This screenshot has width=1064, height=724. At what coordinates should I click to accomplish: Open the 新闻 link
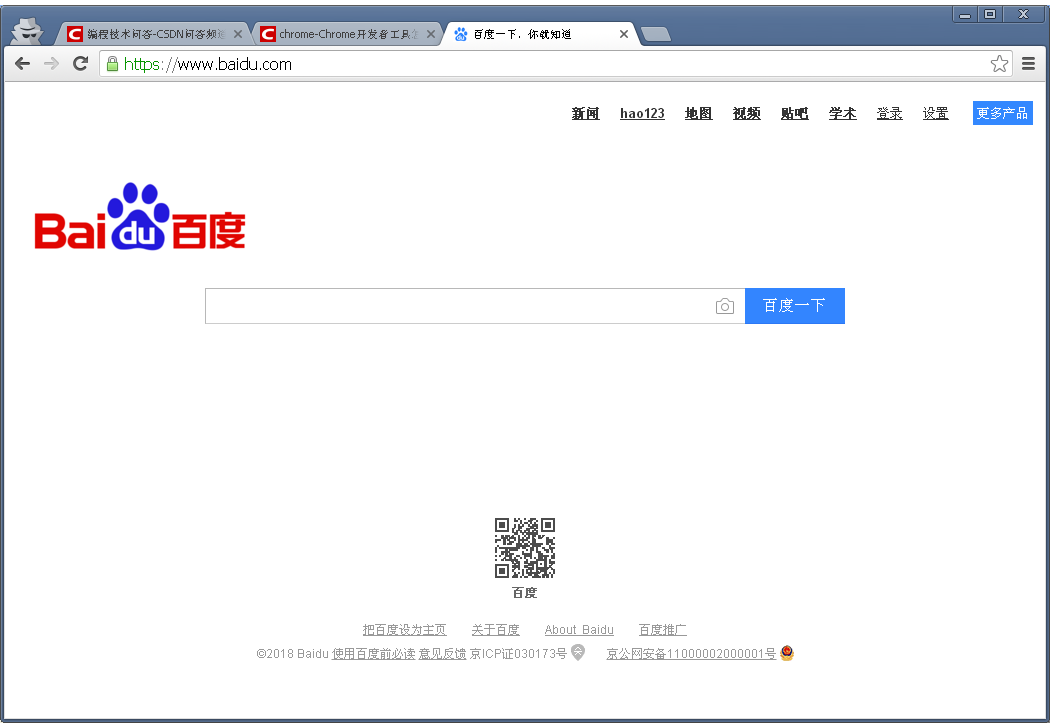[x=585, y=113]
